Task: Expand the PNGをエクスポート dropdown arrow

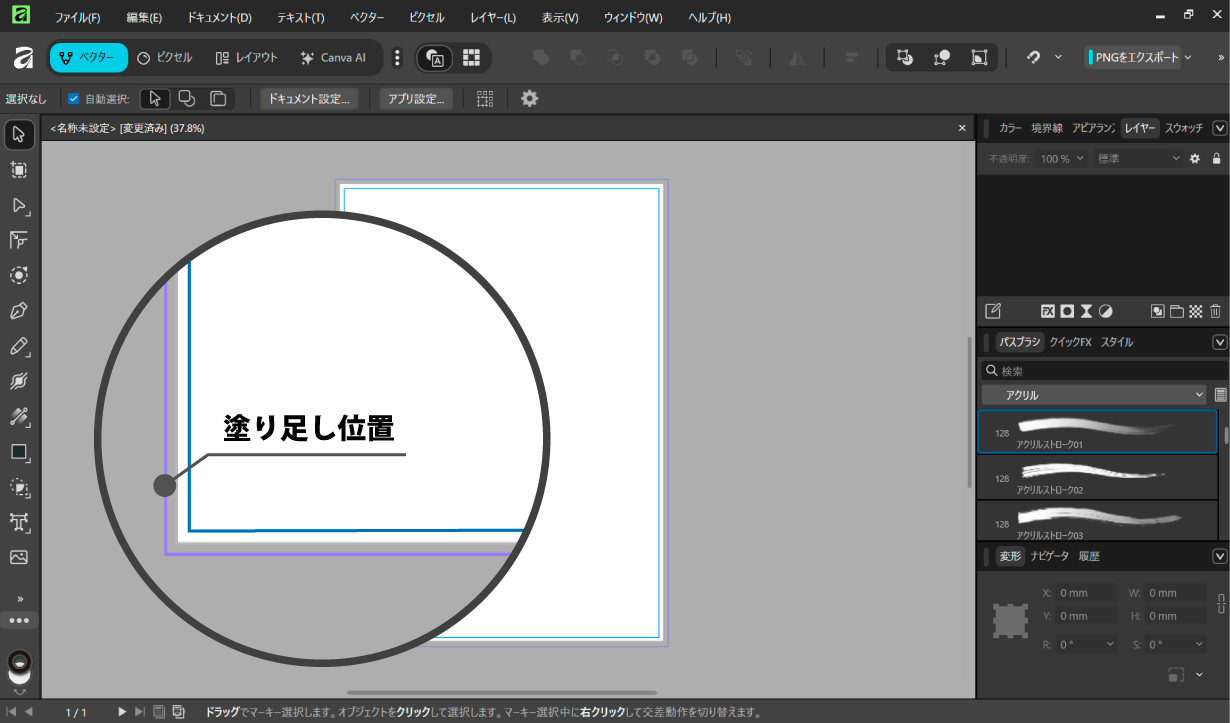Action: 1188,58
